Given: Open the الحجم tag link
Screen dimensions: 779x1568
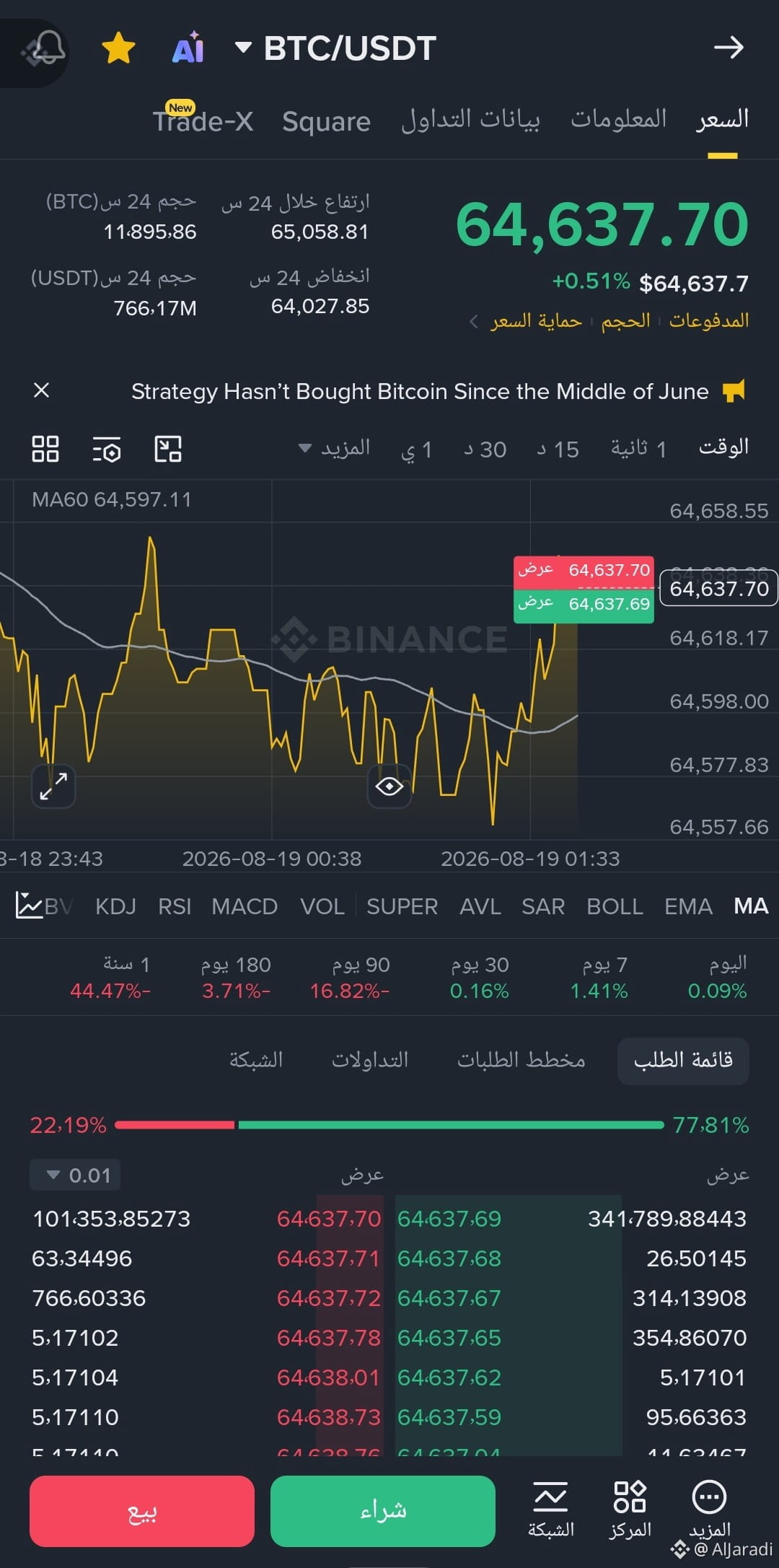Looking at the screenshot, I should pyautogui.click(x=625, y=320).
